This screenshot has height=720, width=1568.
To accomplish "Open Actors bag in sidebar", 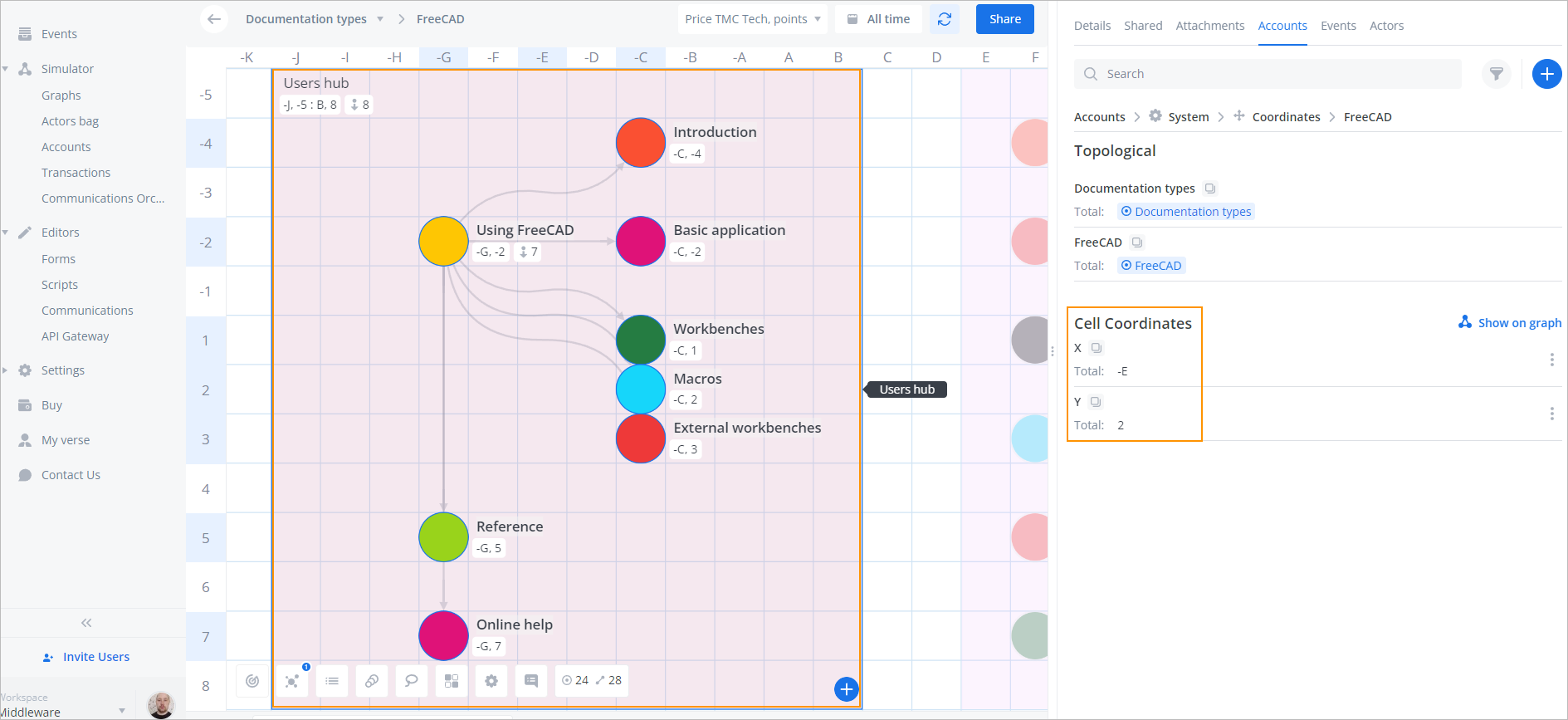I will pyautogui.click(x=70, y=121).
